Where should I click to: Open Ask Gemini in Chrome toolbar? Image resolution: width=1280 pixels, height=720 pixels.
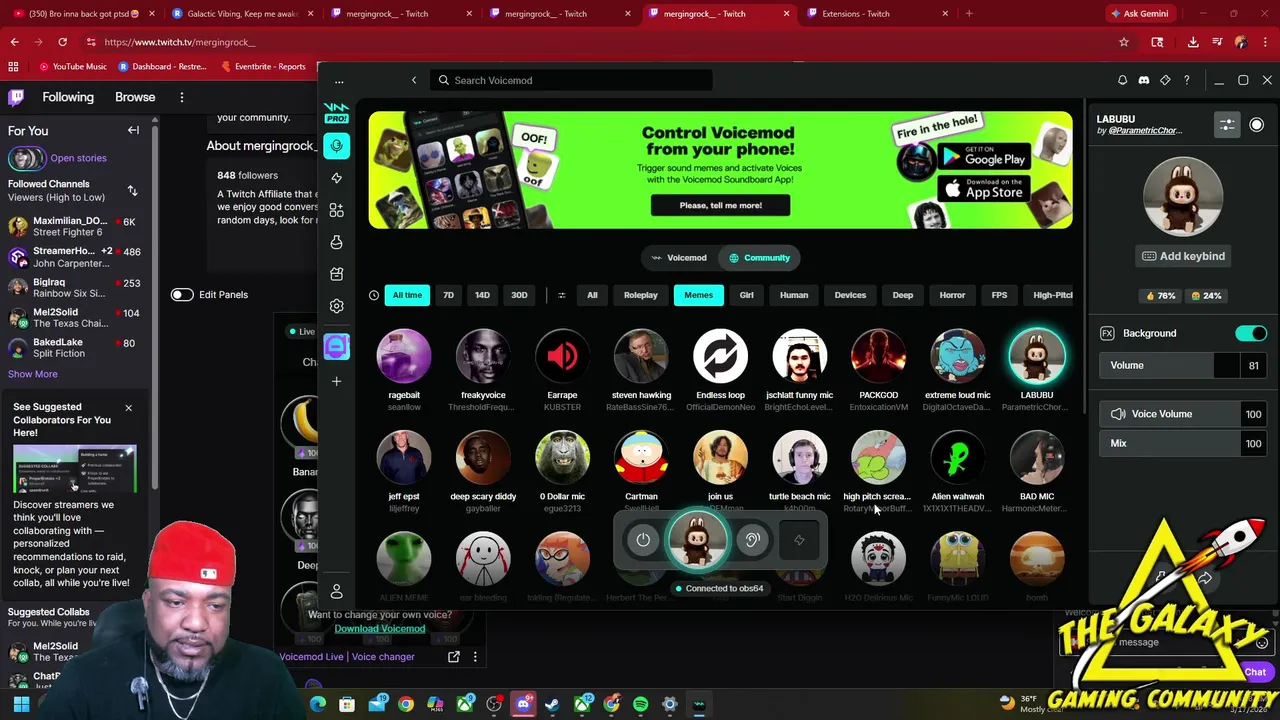(1139, 13)
